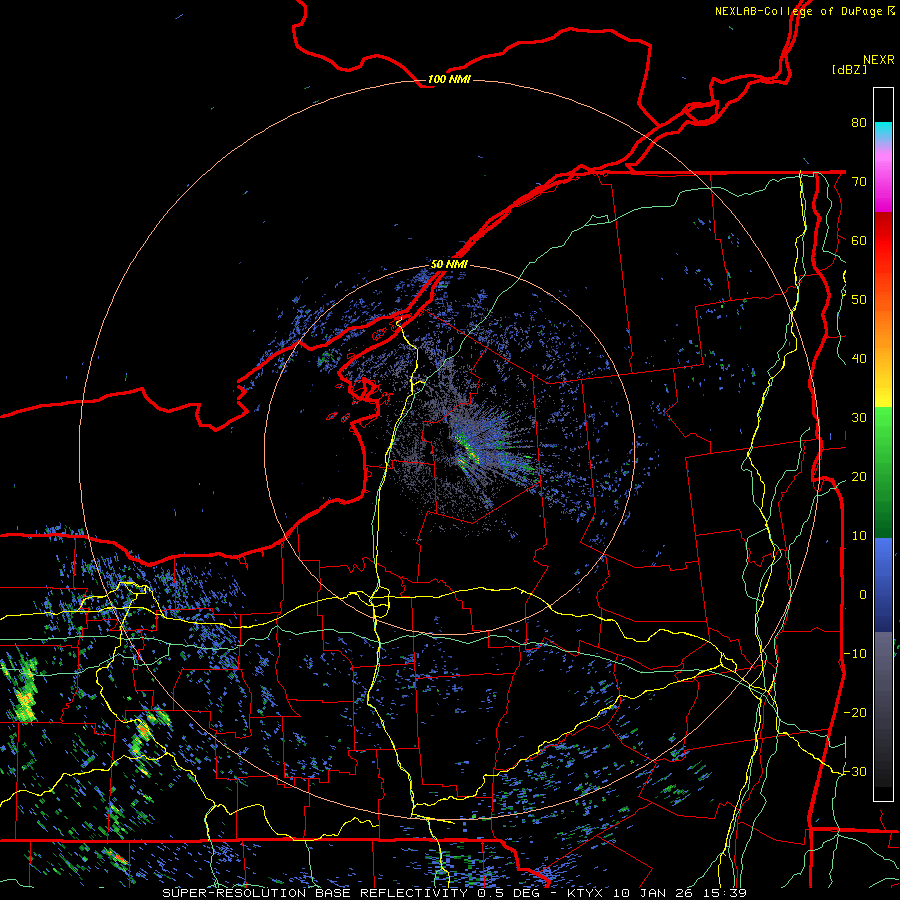Click the bright green segment of the color bar

pos(883,430)
